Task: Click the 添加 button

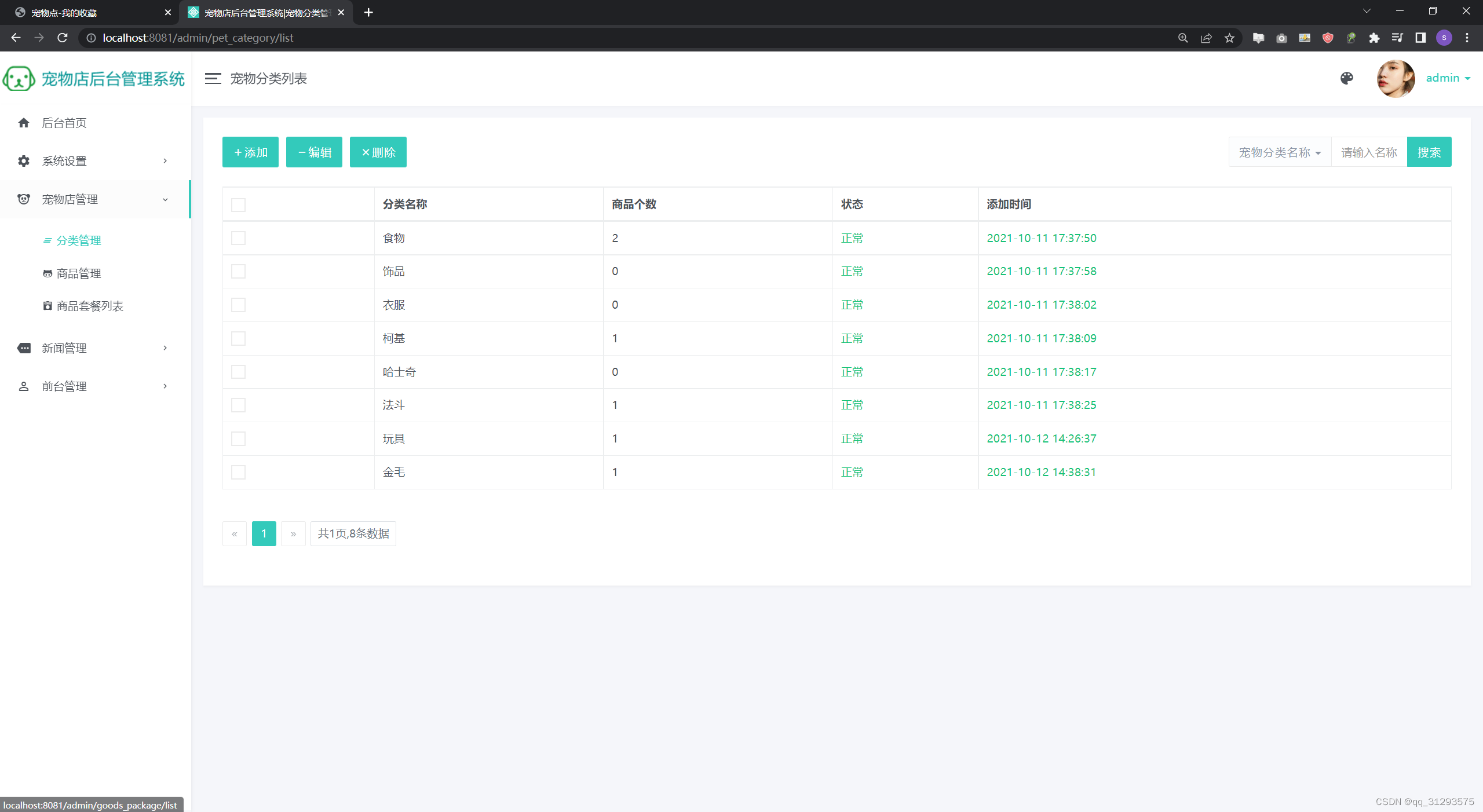Action: coord(250,152)
